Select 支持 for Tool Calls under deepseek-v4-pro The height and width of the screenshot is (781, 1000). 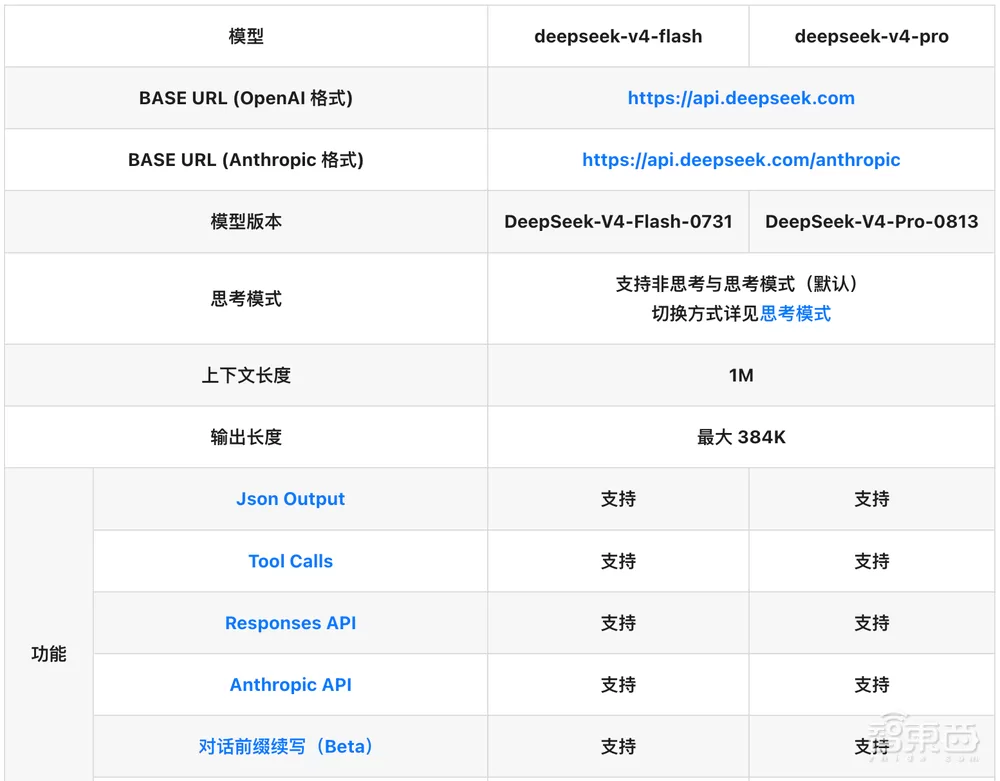[871, 561]
